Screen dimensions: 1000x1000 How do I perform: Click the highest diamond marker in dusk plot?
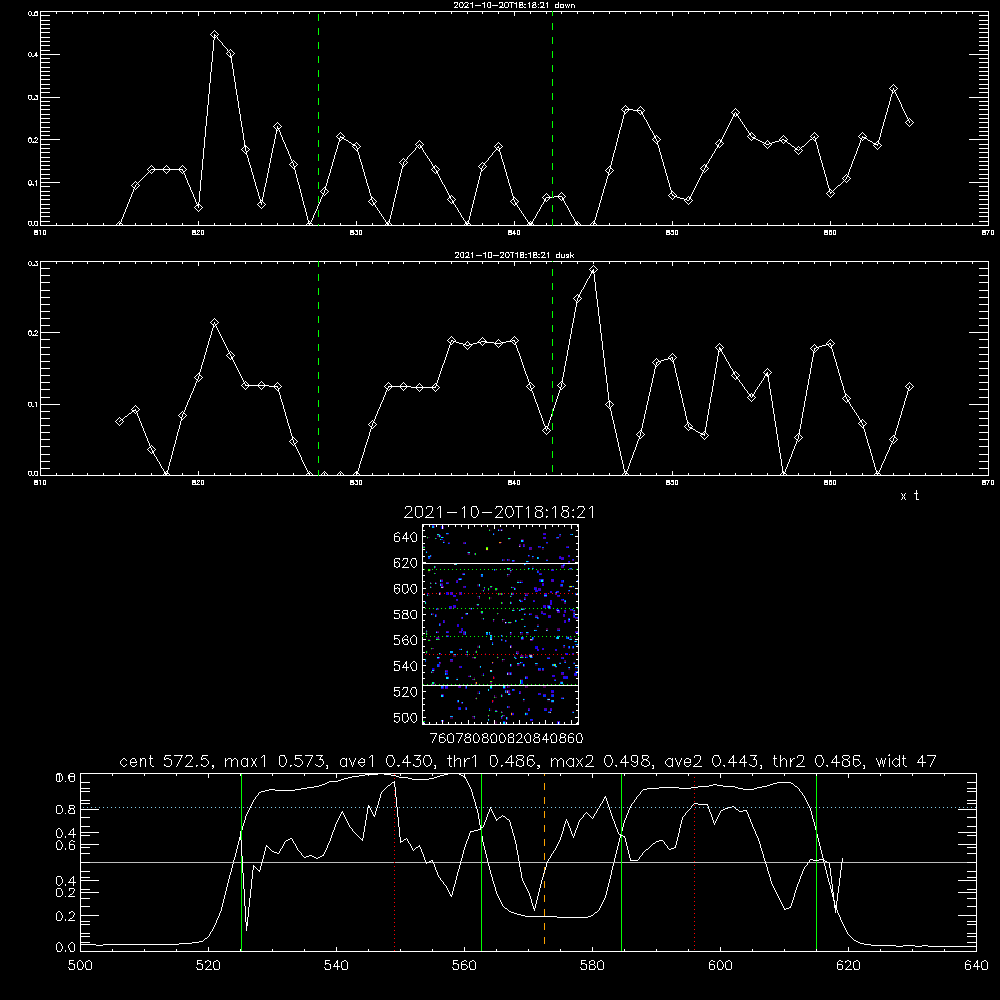593,270
